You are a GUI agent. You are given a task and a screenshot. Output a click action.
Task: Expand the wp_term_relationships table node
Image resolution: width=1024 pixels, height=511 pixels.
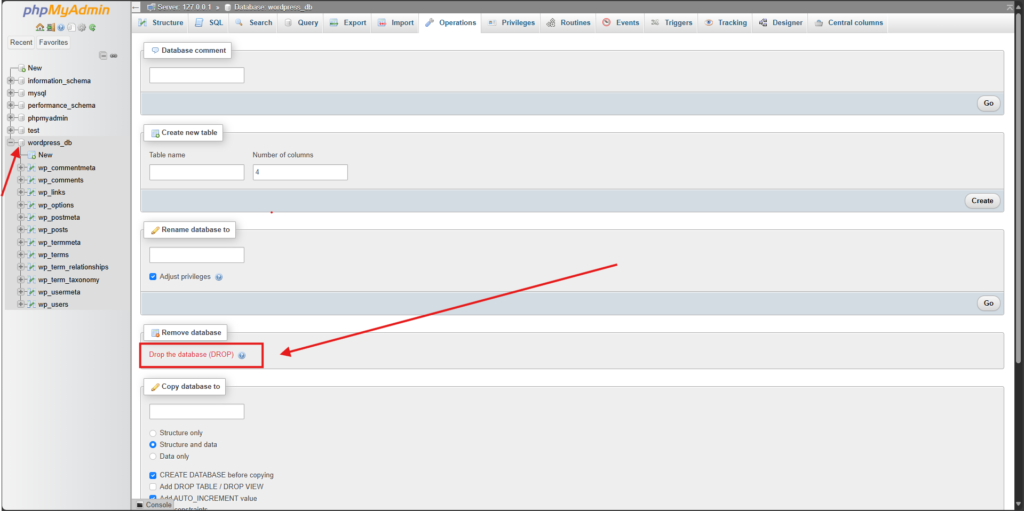tap(21, 267)
